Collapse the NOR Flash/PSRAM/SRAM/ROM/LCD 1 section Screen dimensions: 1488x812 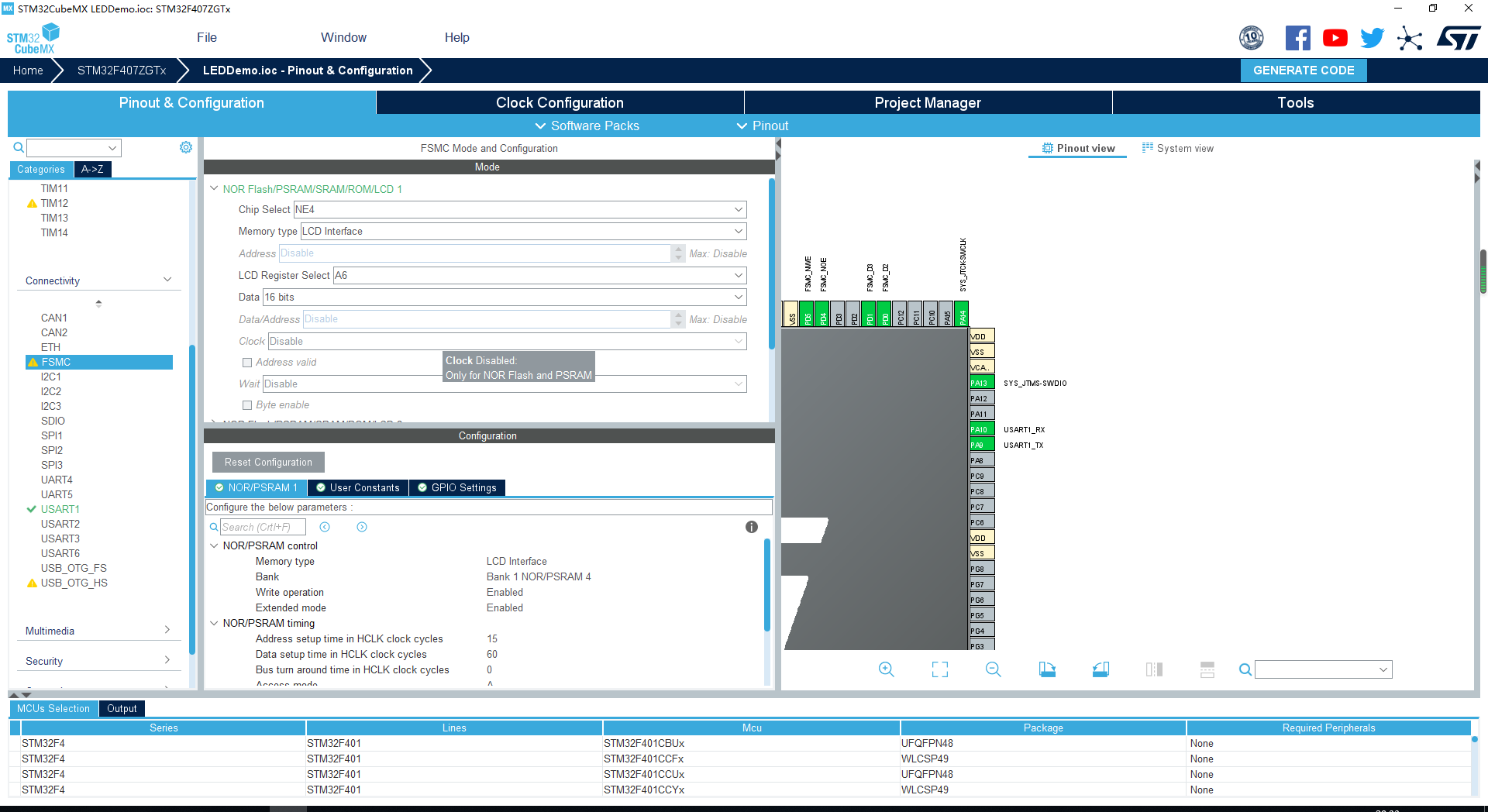(x=214, y=188)
